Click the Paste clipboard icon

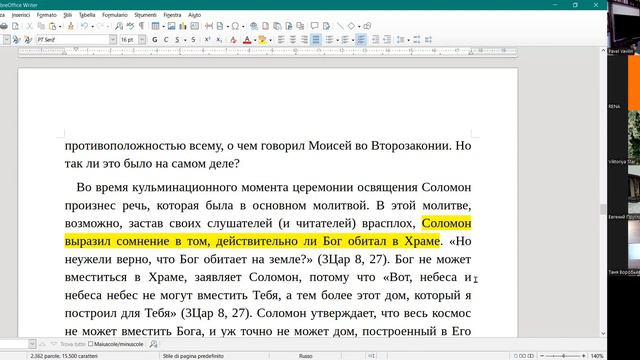(53, 26)
